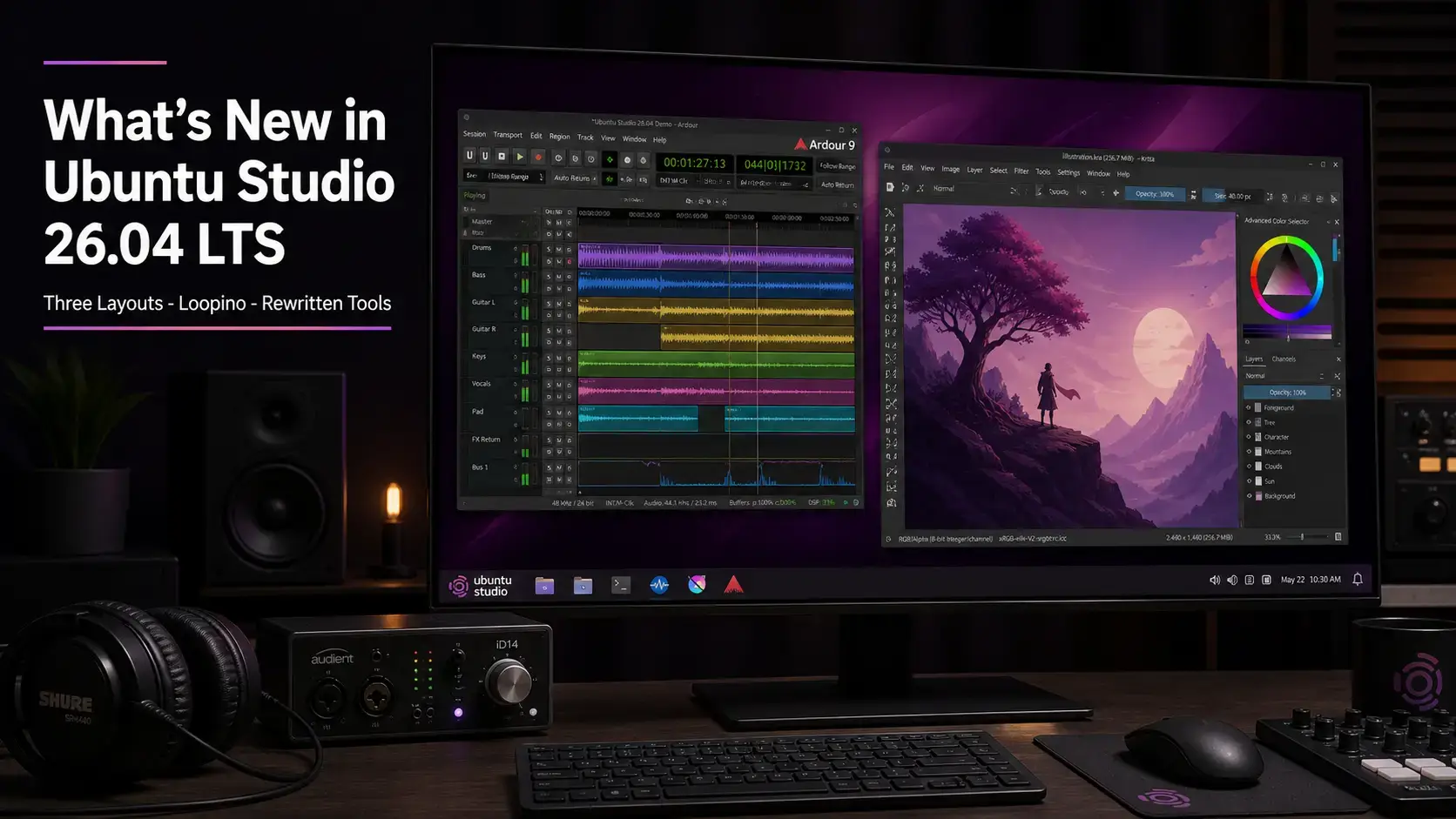Click the speaker volume icon in system tray

(x=1214, y=580)
